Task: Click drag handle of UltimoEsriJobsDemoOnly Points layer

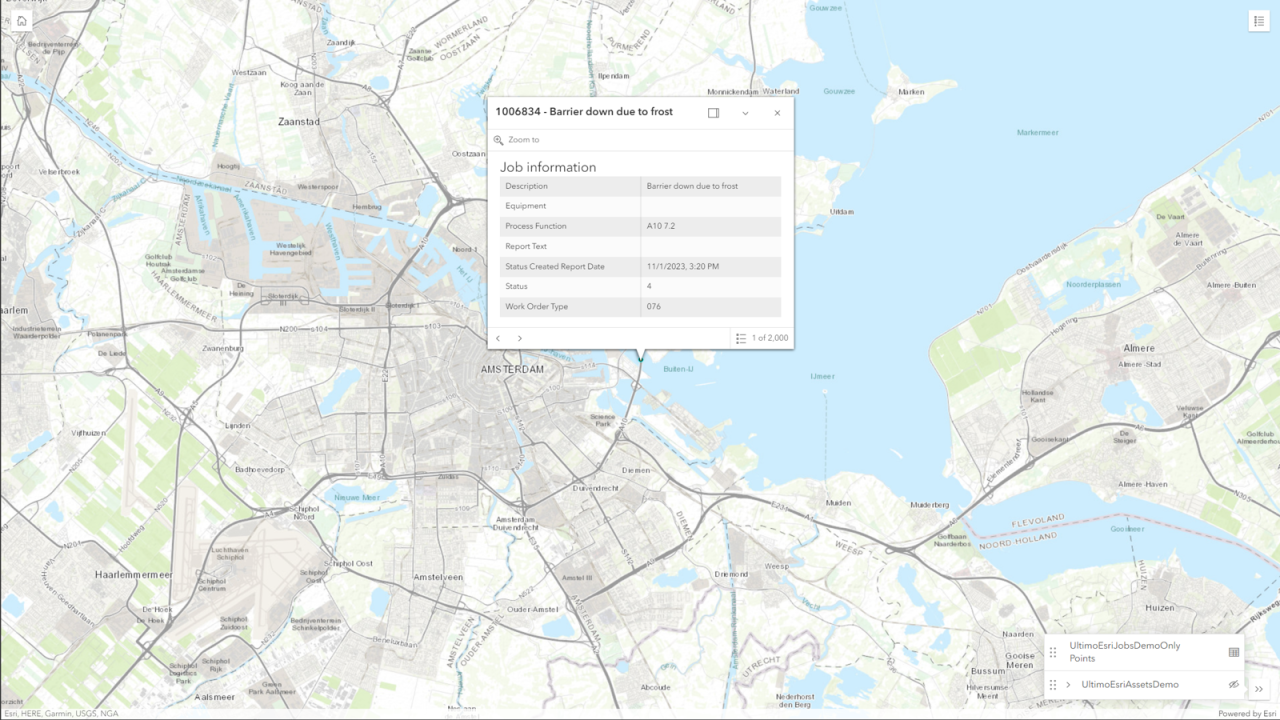Action: [x=1053, y=652]
